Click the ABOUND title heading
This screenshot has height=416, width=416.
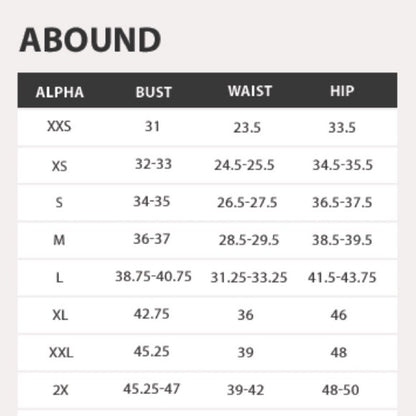coord(90,40)
